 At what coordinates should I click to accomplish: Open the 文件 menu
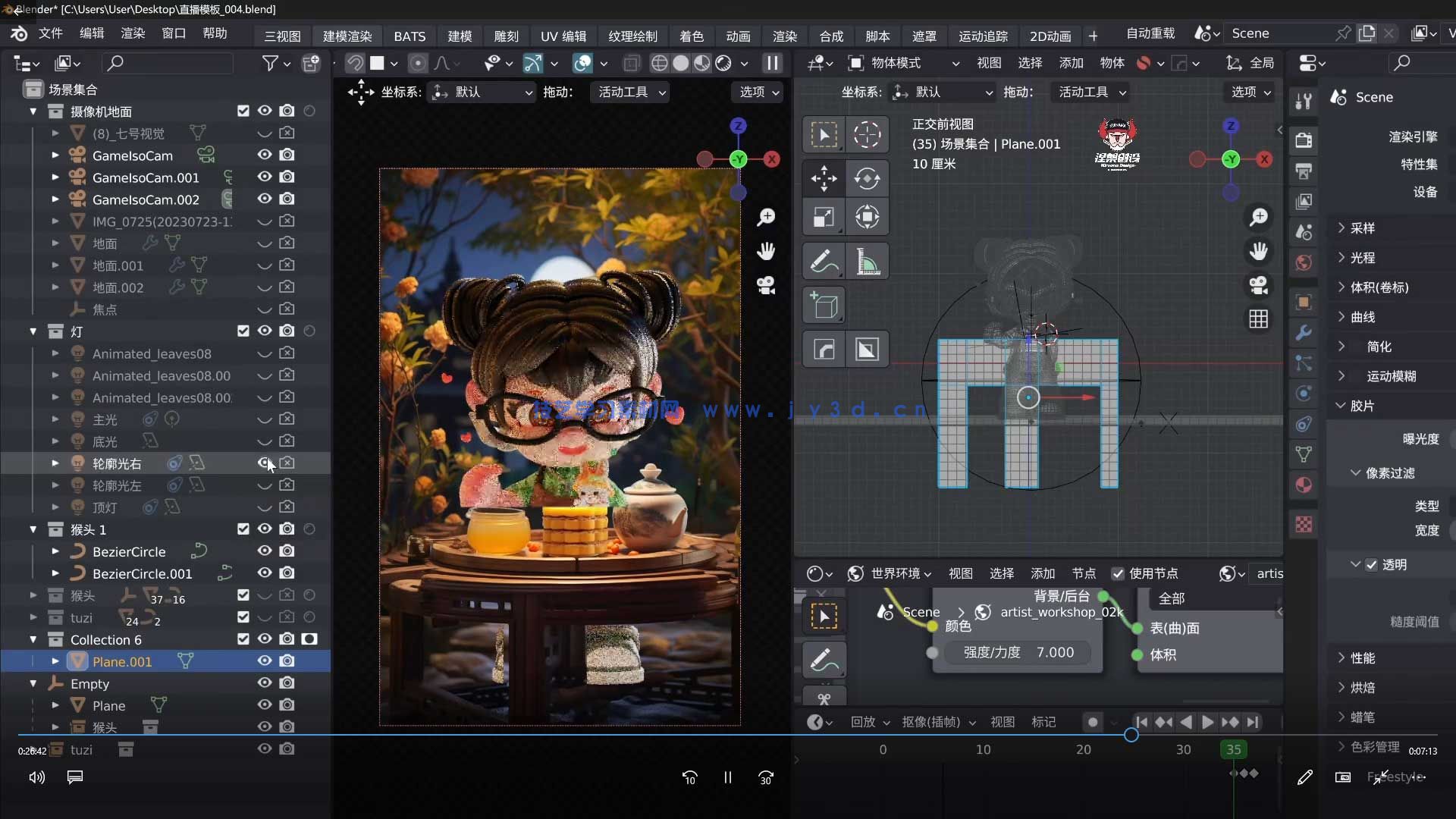pyautogui.click(x=50, y=33)
